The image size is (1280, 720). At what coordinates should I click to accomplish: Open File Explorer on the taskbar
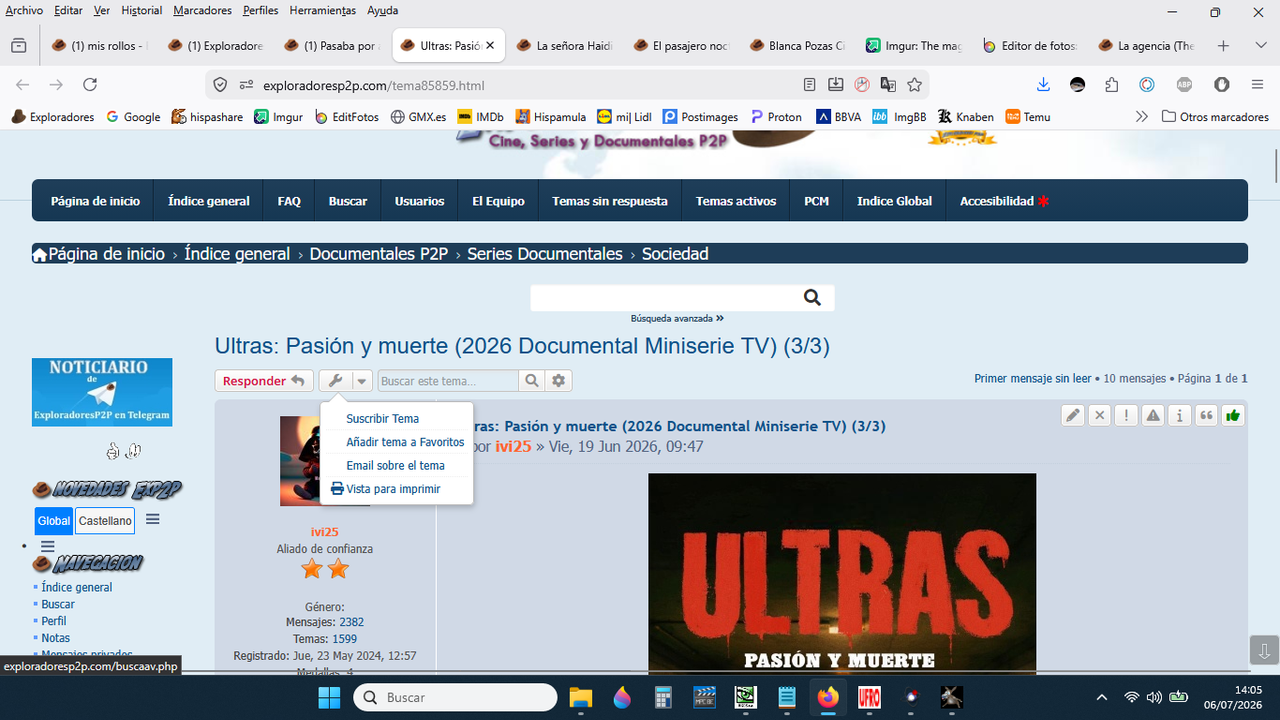[x=581, y=697]
